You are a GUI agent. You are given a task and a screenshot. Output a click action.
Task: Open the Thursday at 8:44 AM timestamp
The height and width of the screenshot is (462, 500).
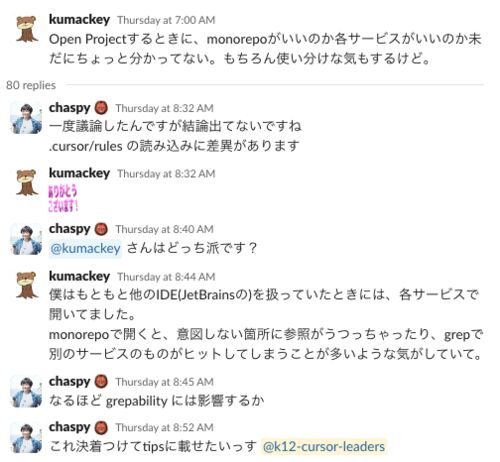pos(166,277)
